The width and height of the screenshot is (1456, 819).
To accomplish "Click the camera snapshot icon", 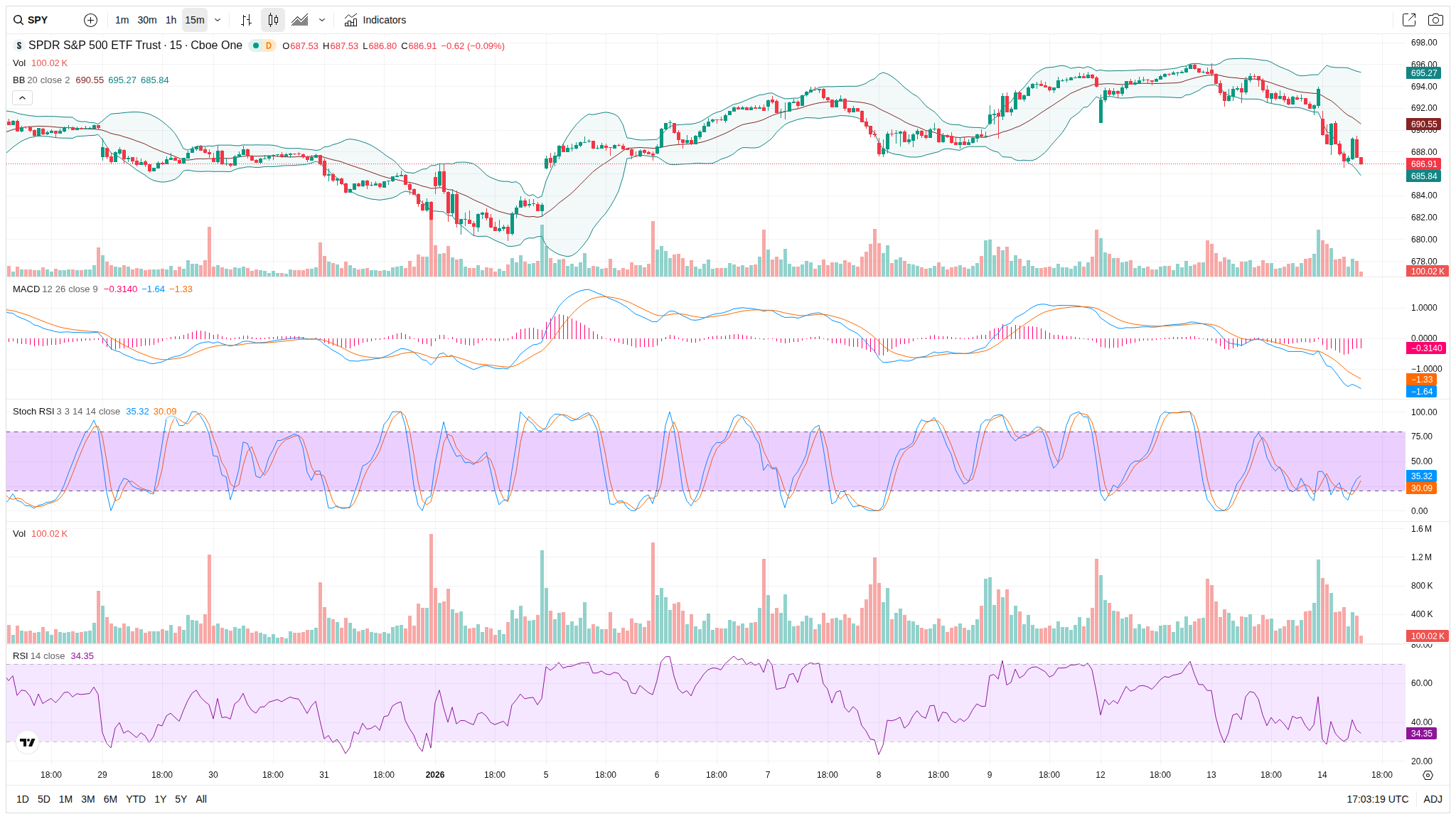I will pos(1435,20).
